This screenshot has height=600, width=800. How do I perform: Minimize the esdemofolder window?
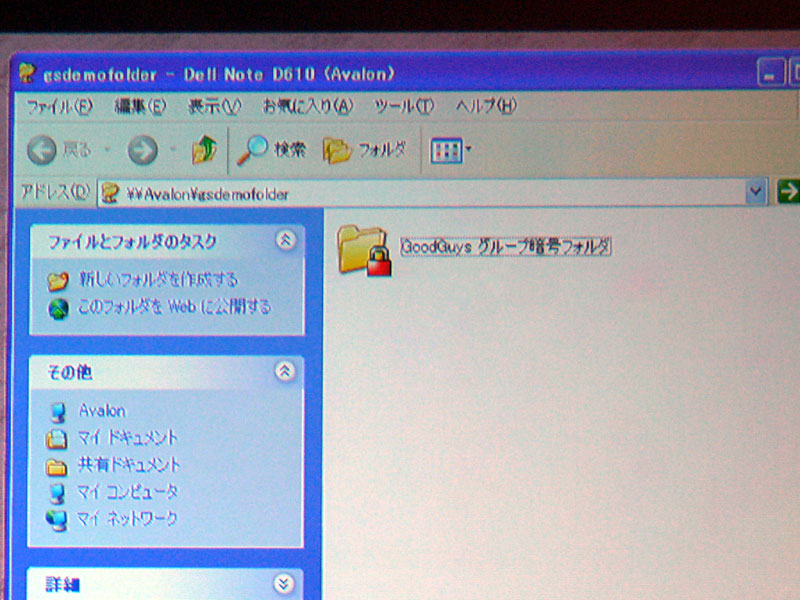770,73
